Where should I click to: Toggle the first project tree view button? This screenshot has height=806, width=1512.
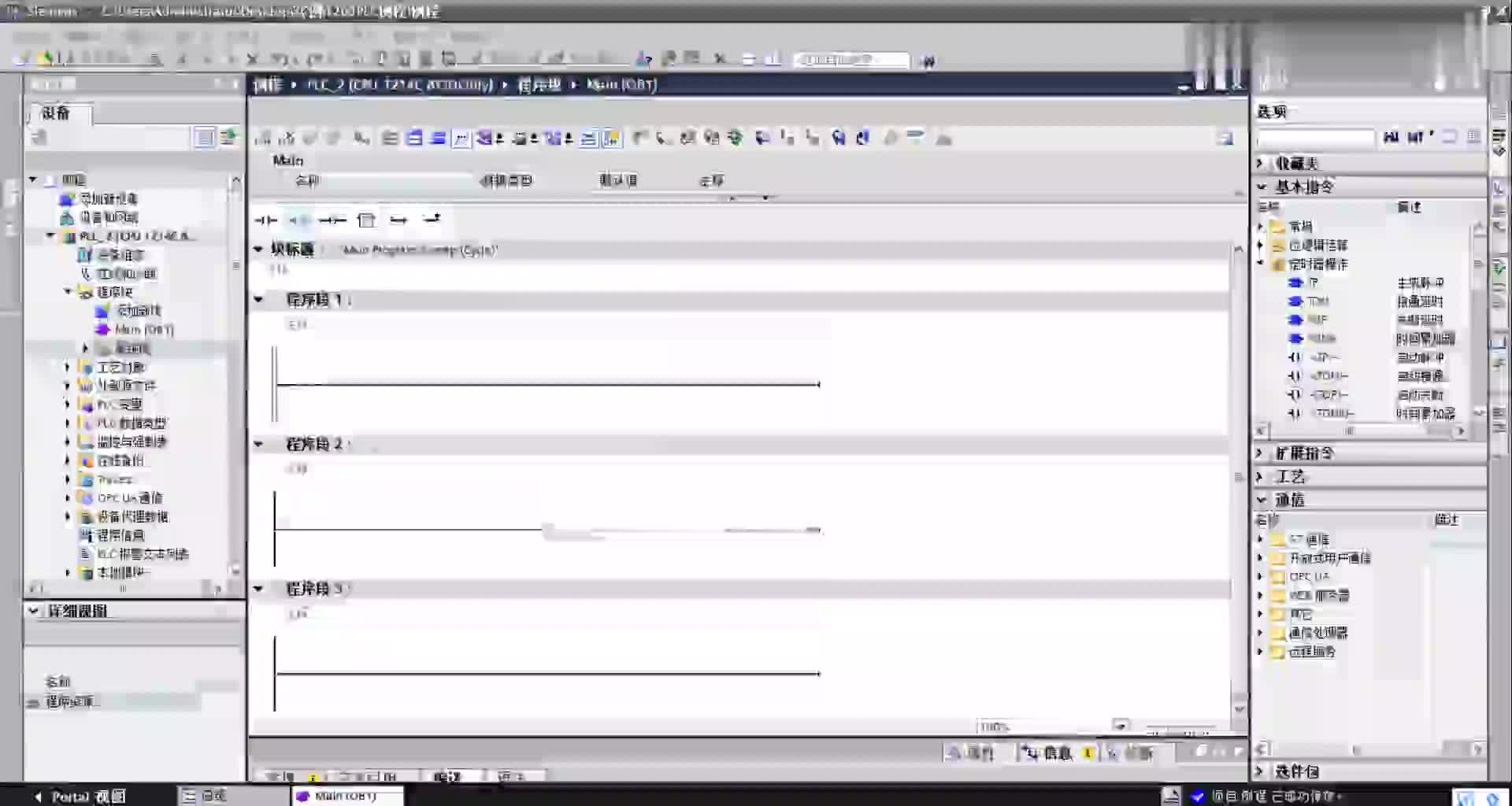[x=205, y=138]
